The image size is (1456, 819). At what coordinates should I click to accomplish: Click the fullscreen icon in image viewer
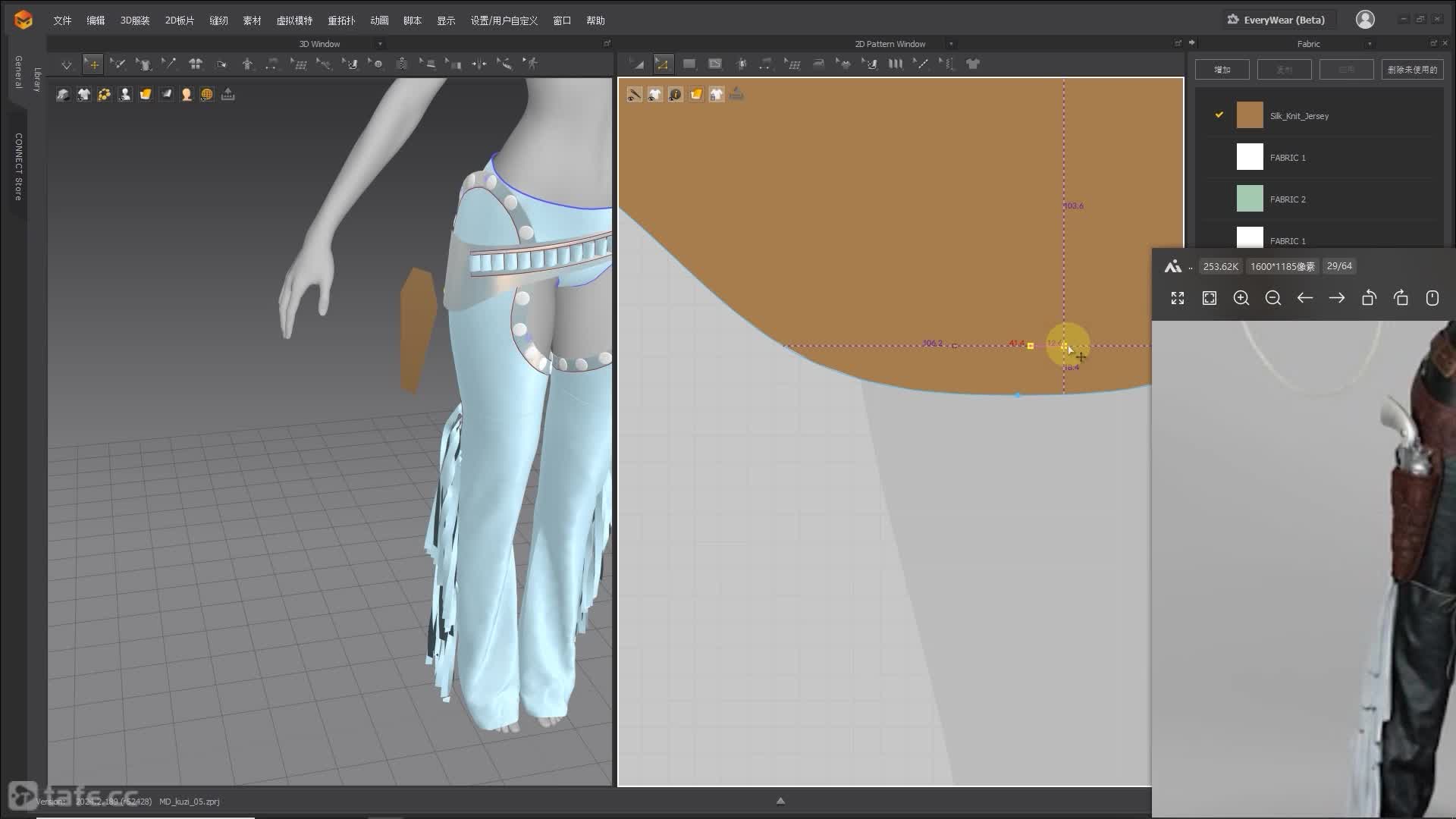coord(1178,298)
